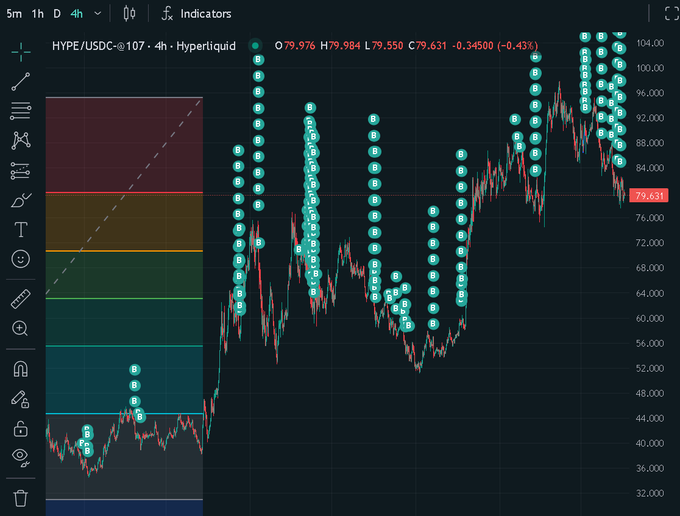This screenshot has height=516, width=680.
Task: Activate the zoom in tool
Action: (20, 328)
